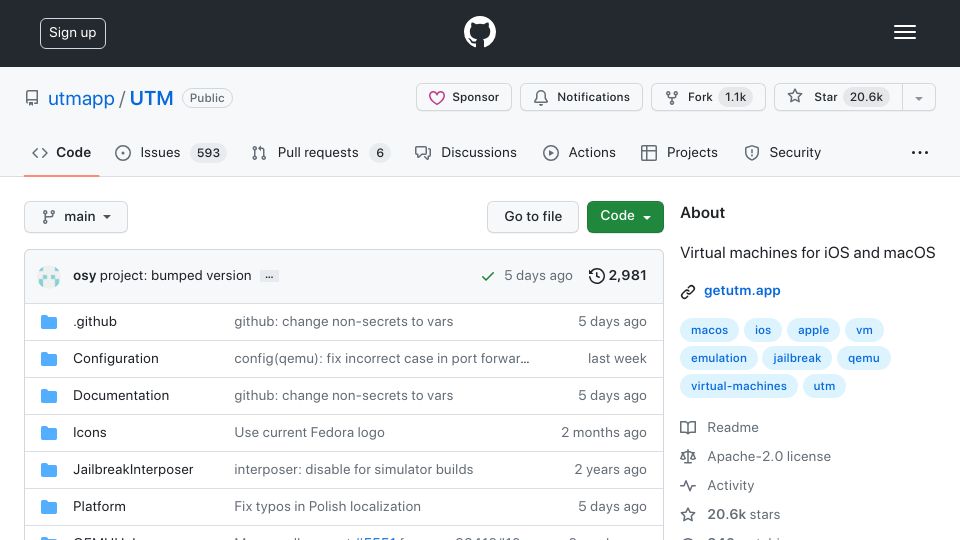Open the Configuration folder
Viewport: 960px width, 540px height.
[116, 358]
